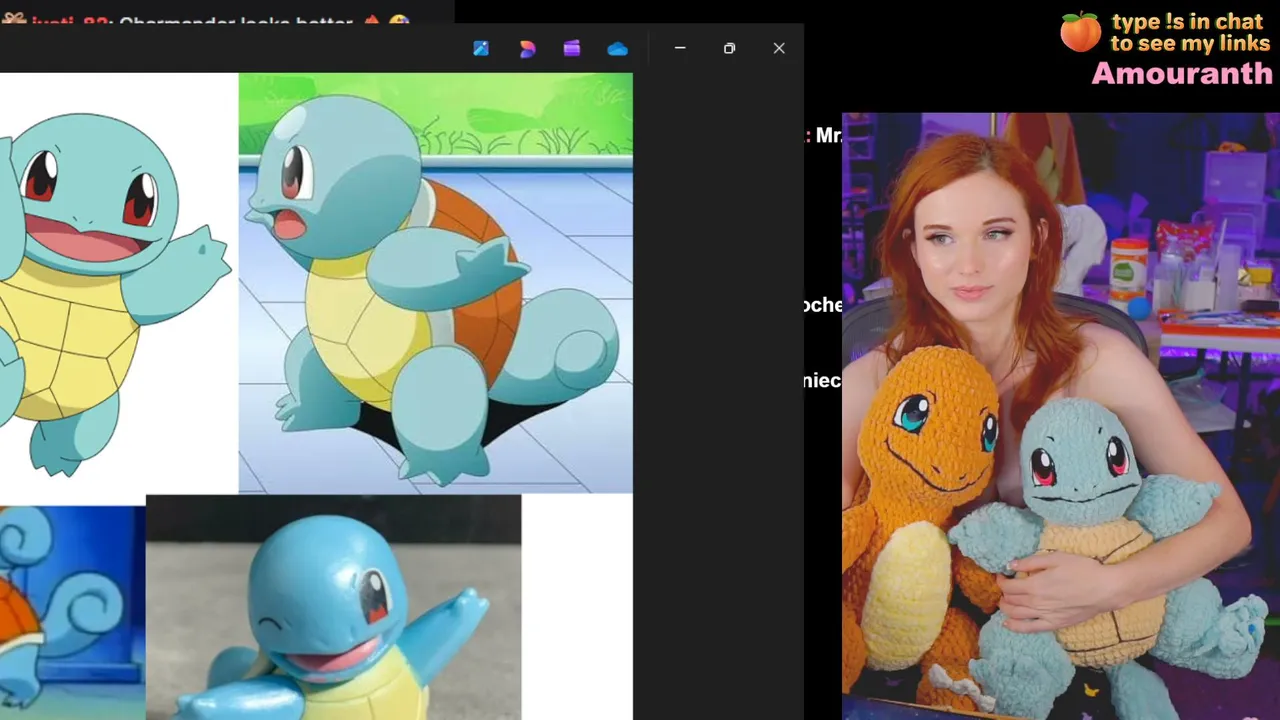Close the photo viewer window
Screen dimensions: 1280x720
pos(779,48)
